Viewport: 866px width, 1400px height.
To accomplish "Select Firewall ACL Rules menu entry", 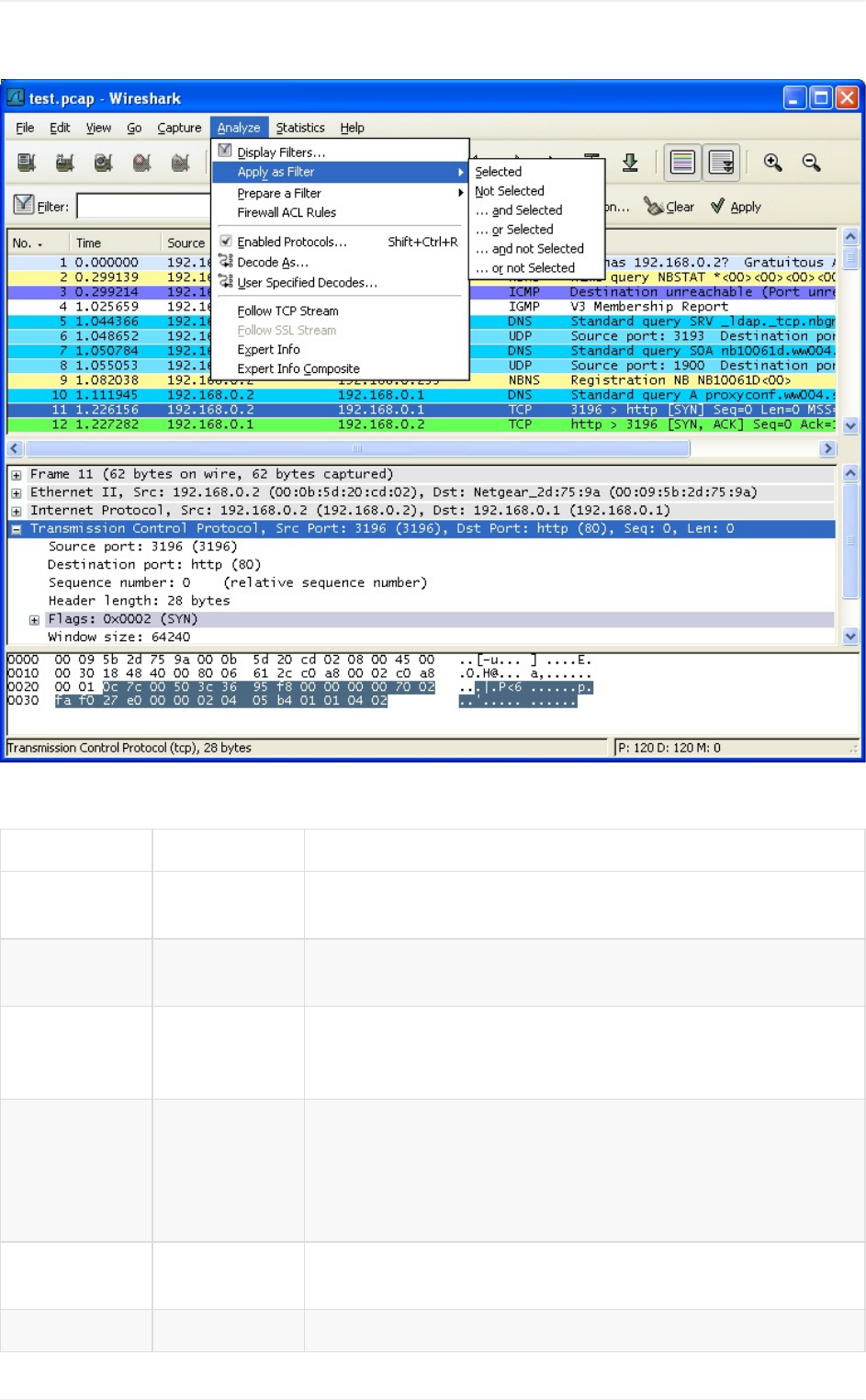I will [x=340, y=212].
